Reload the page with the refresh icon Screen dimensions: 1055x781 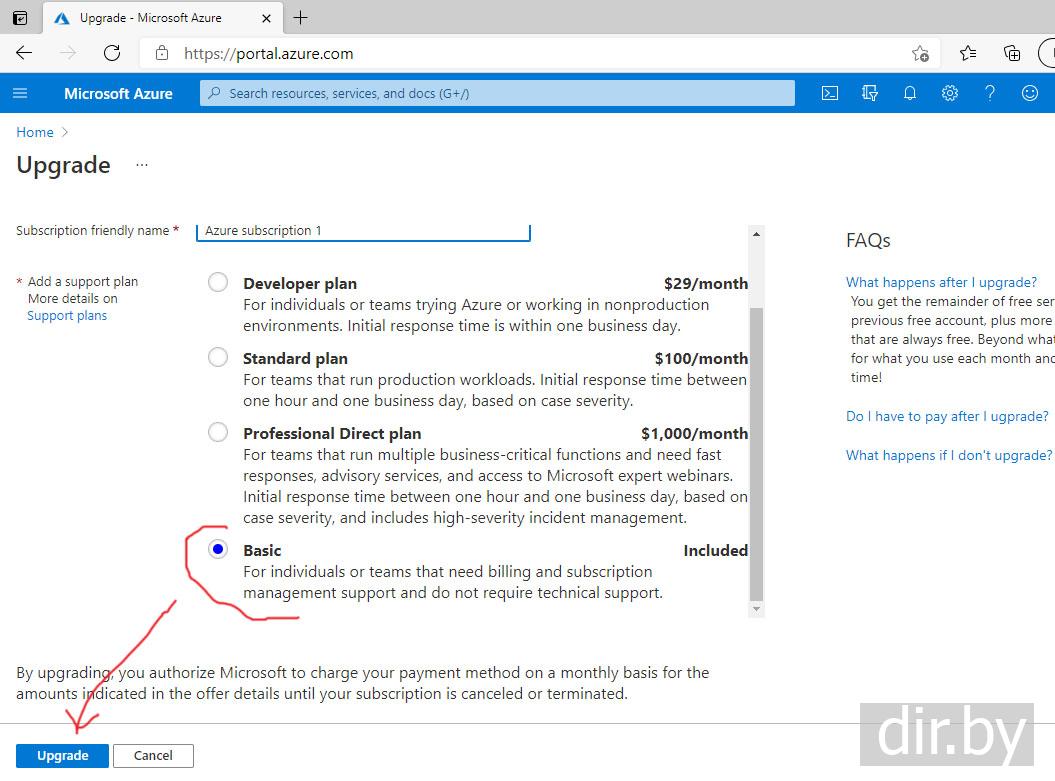pyautogui.click(x=112, y=53)
